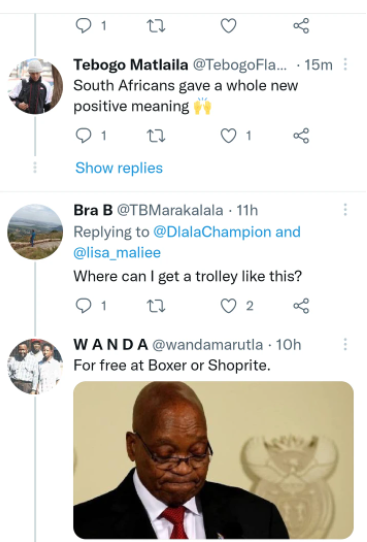The height and width of the screenshot is (542, 367).
Task: Share Tebogo Matlaila's tweet
Action: (301, 136)
